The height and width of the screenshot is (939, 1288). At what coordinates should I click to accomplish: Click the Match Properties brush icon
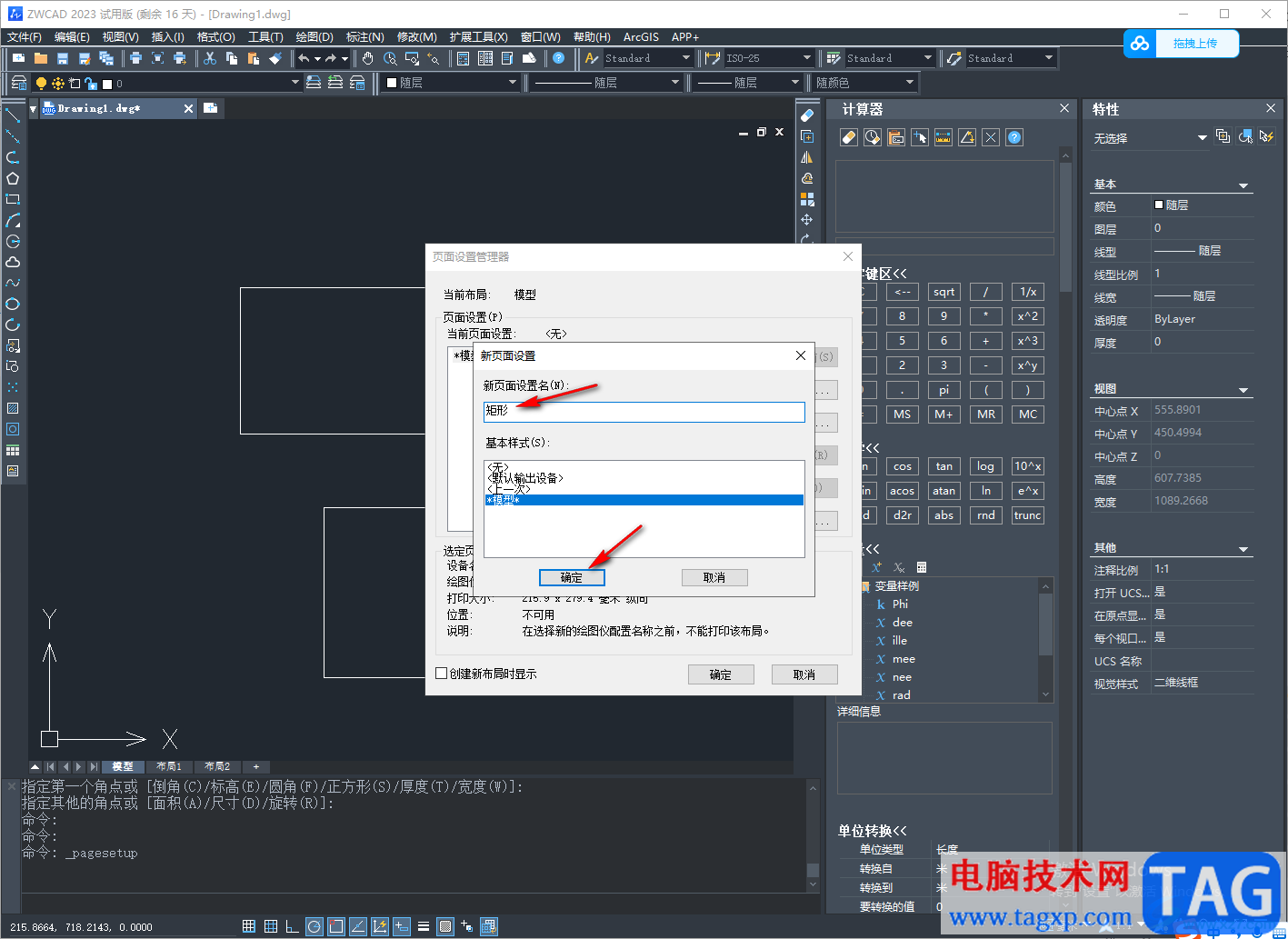(x=275, y=58)
